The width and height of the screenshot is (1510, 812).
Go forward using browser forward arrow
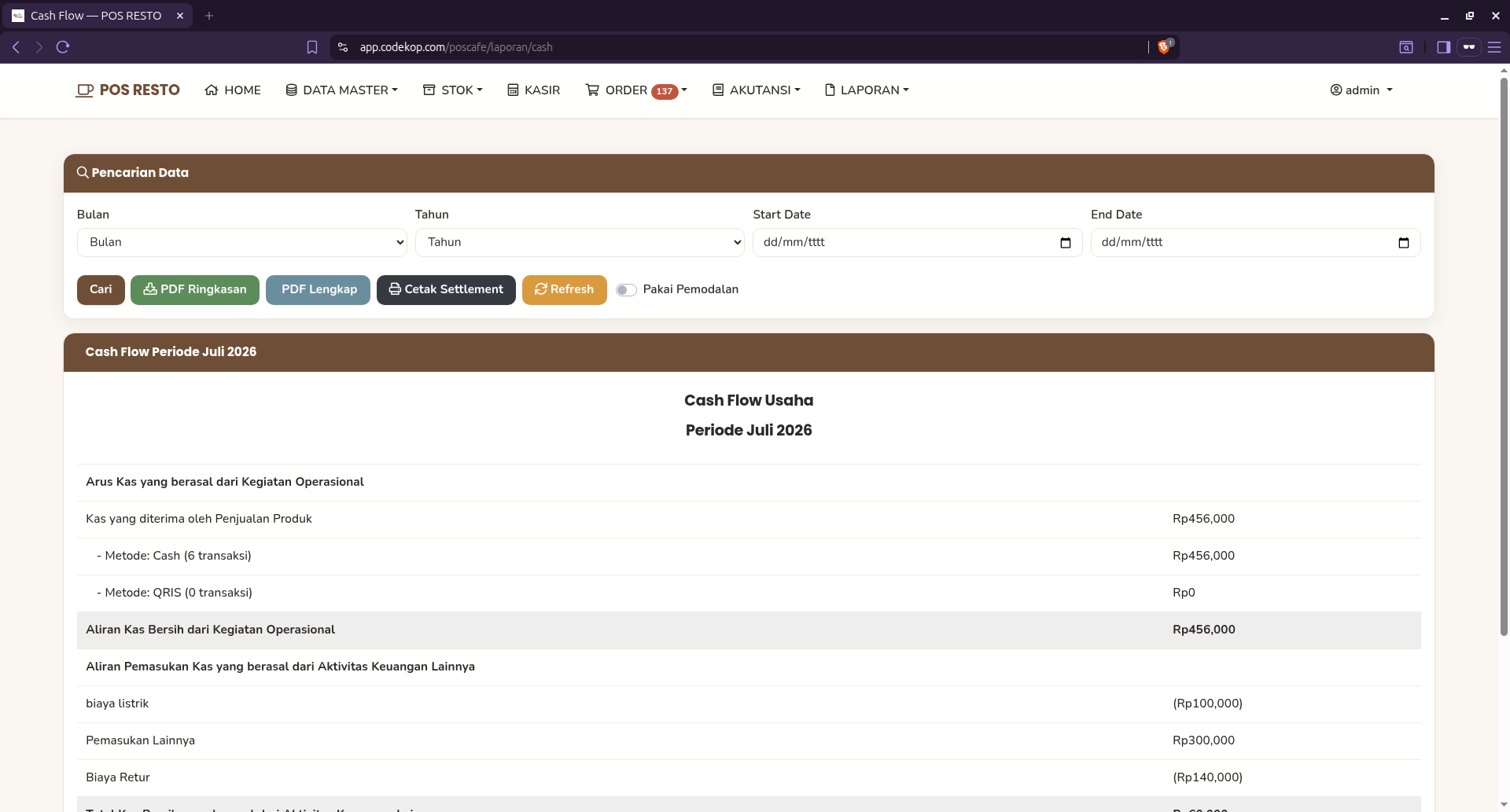(39, 47)
